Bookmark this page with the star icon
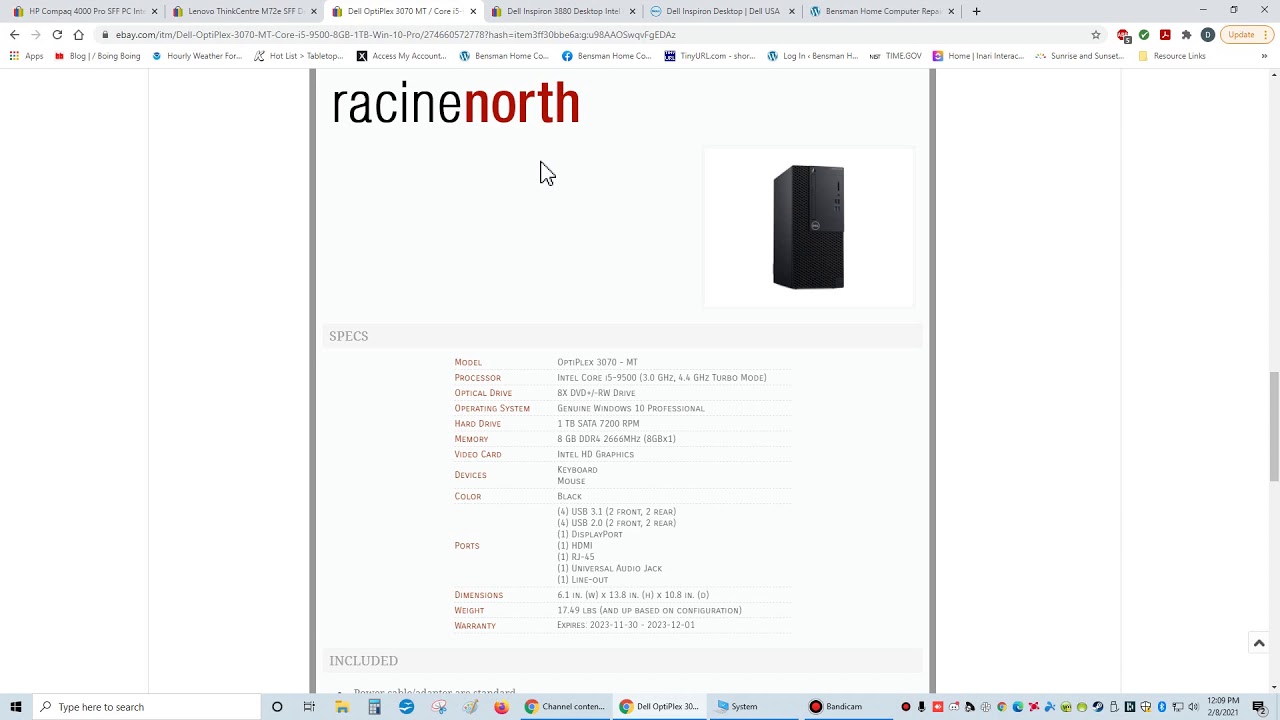The width and height of the screenshot is (1280, 720). click(x=1096, y=35)
